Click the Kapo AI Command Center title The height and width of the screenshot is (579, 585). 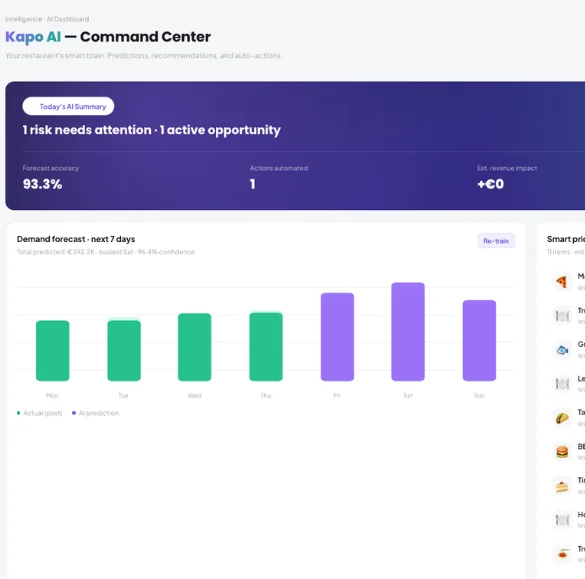(108, 37)
